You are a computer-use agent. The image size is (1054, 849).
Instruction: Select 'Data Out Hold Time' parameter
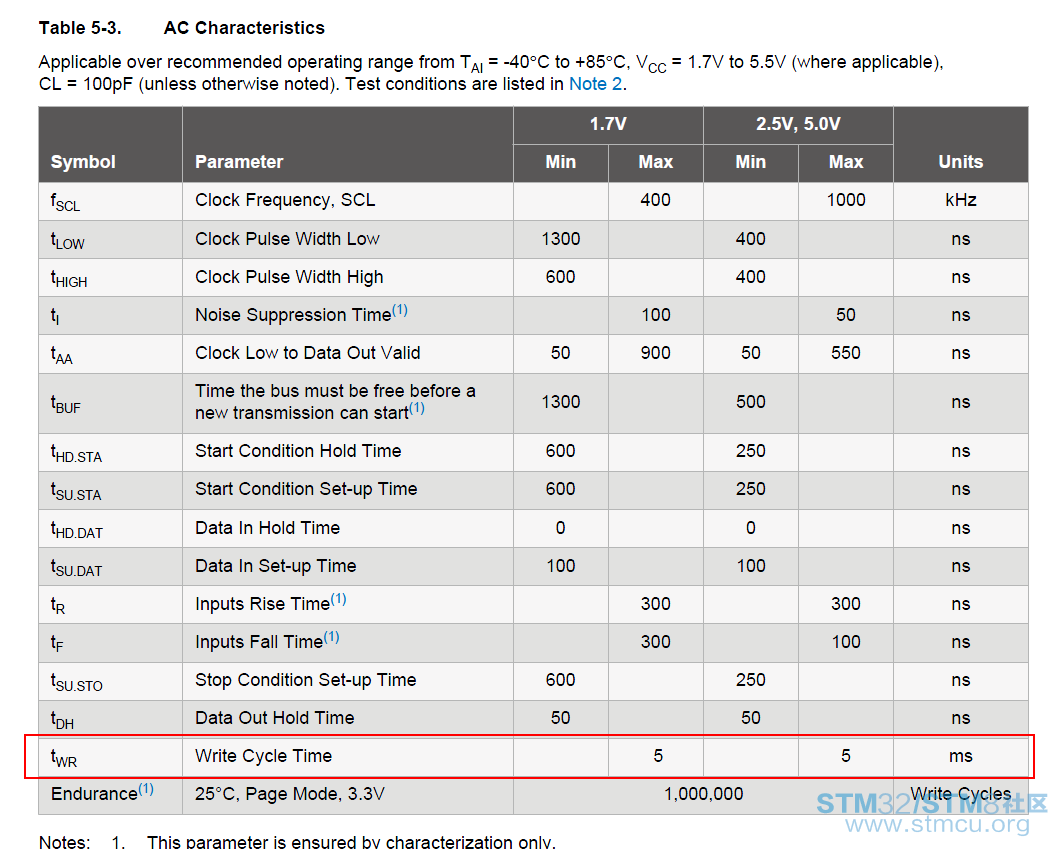point(274,718)
